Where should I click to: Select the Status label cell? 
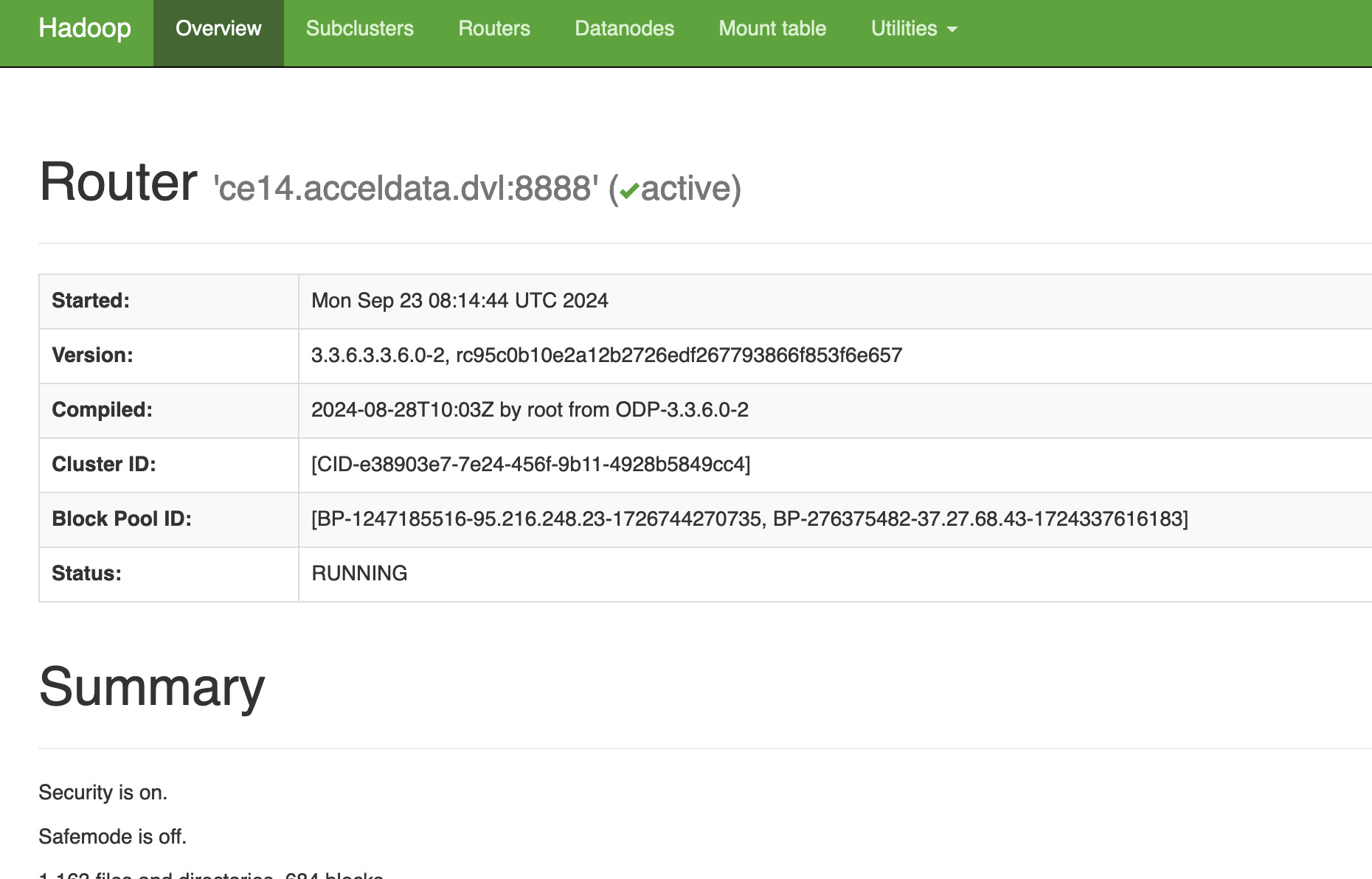[169, 574]
